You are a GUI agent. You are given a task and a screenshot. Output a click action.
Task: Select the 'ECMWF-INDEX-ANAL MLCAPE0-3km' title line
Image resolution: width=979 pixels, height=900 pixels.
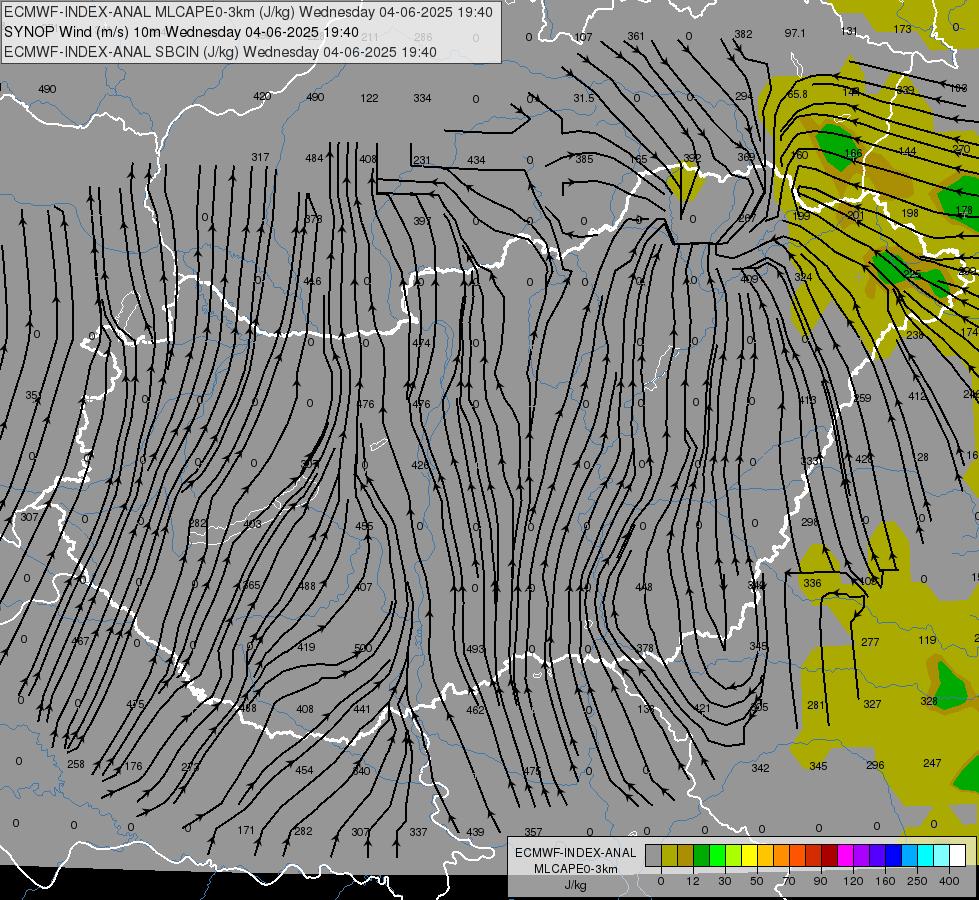pos(248,12)
